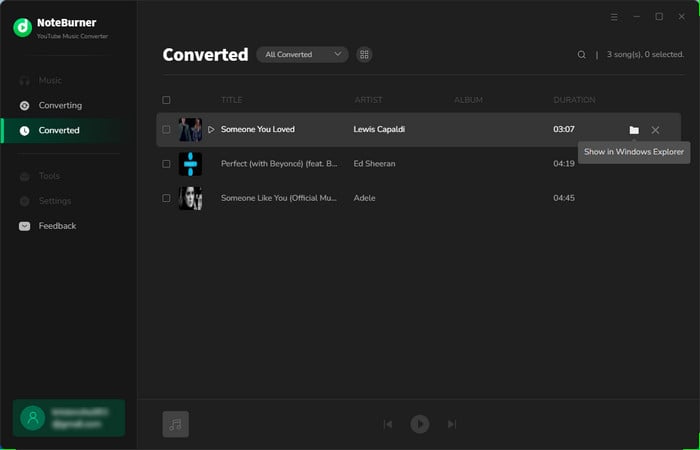Tick the Adele song checkbox
700x450 pixels.
(x=166, y=198)
